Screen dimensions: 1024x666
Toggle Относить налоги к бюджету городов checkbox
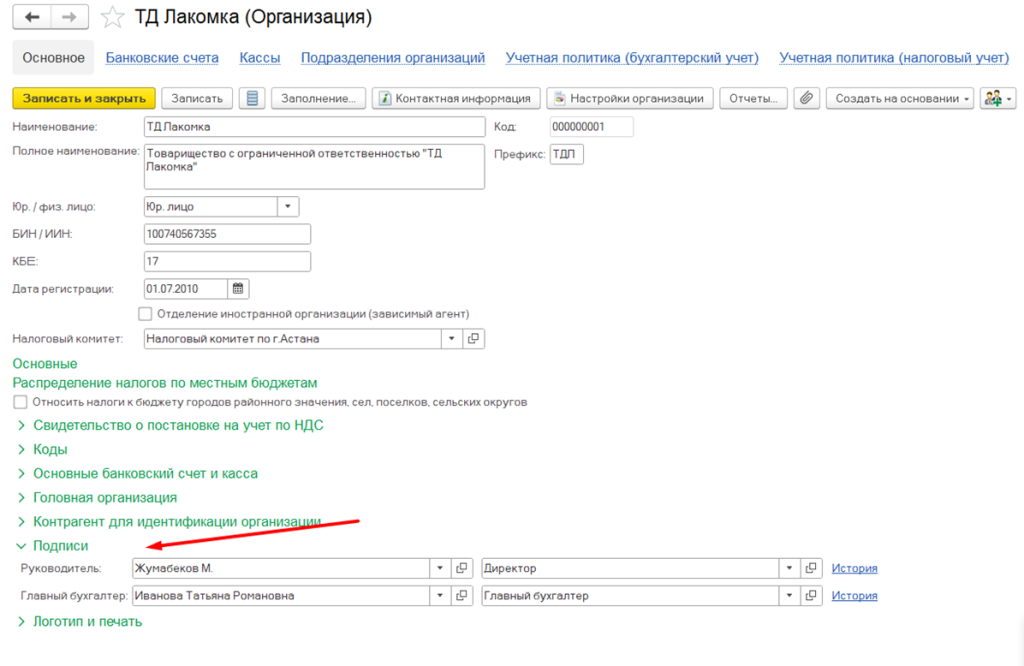(20, 402)
